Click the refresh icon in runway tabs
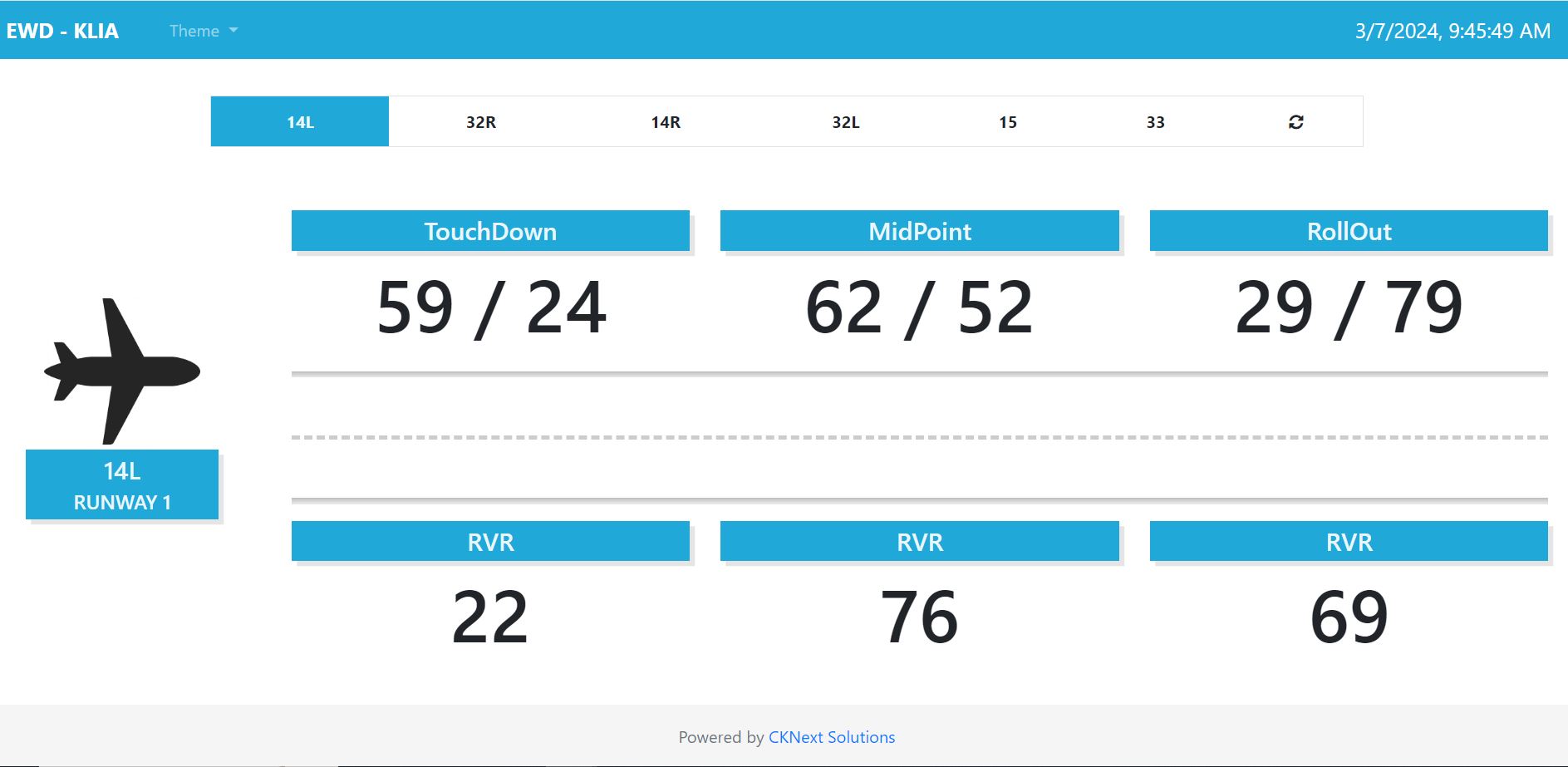Viewport: 1568px width, 767px height. pyautogui.click(x=1295, y=122)
